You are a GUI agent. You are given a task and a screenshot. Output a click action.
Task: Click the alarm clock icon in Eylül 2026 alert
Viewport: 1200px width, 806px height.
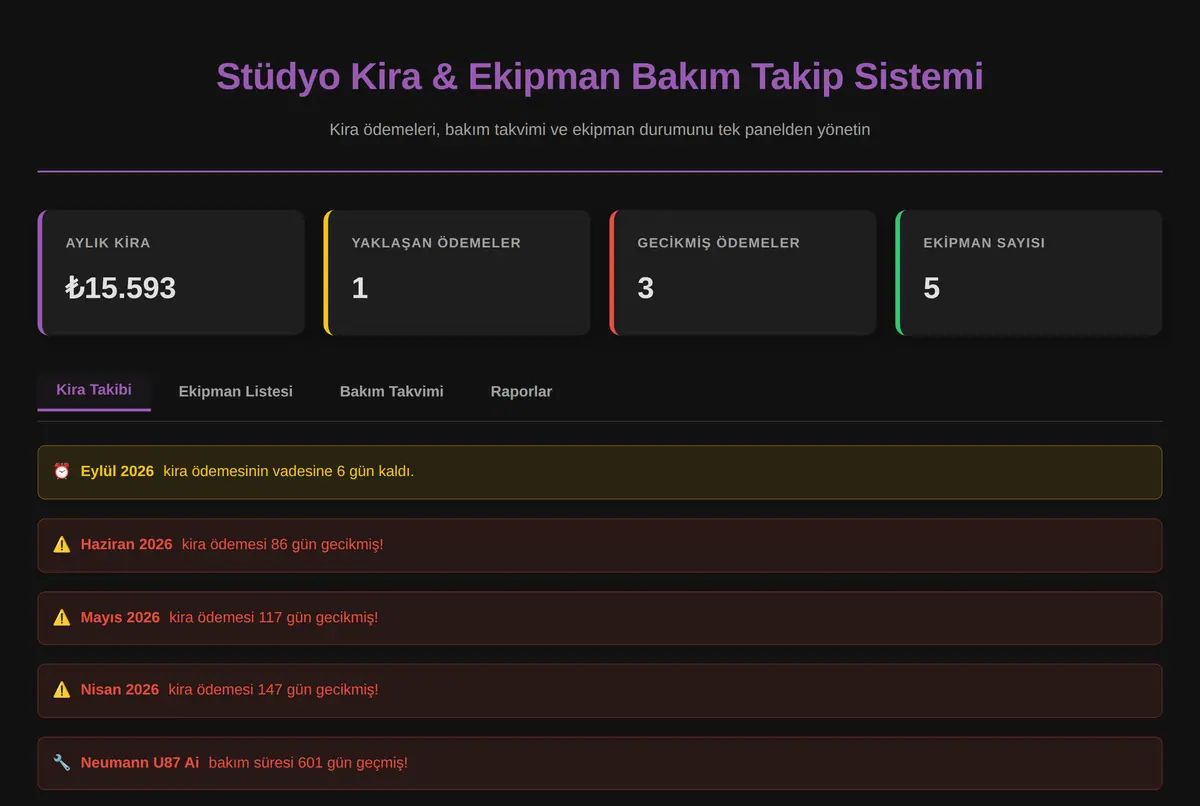62,471
